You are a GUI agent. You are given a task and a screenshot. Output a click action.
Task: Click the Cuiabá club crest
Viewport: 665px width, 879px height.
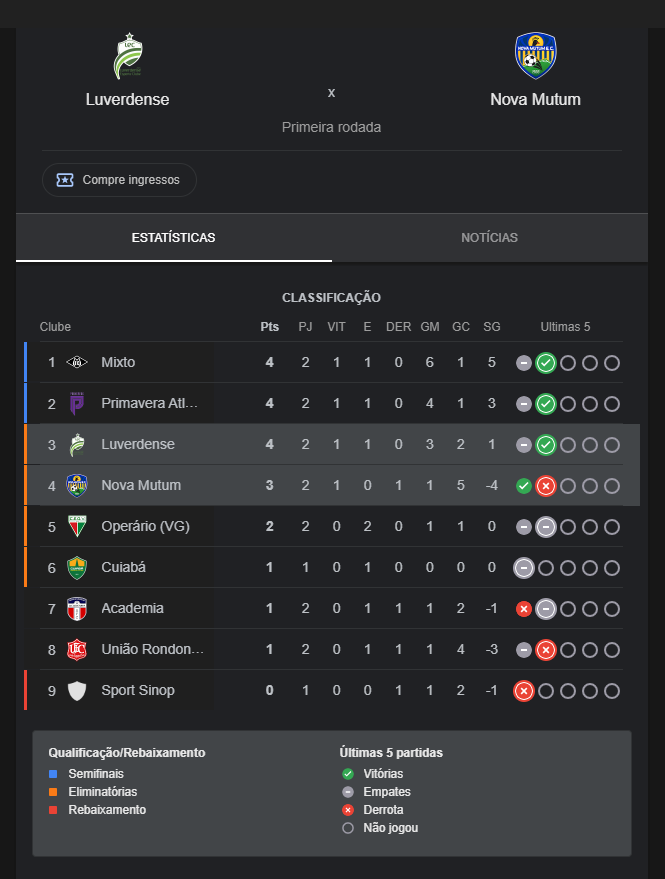77,567
